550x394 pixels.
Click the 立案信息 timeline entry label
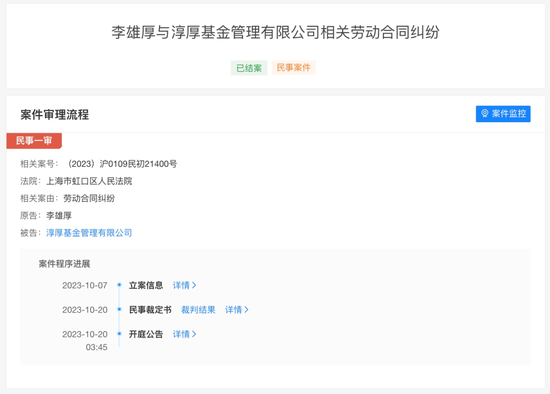pyautogui.click(x=146, y=285)
